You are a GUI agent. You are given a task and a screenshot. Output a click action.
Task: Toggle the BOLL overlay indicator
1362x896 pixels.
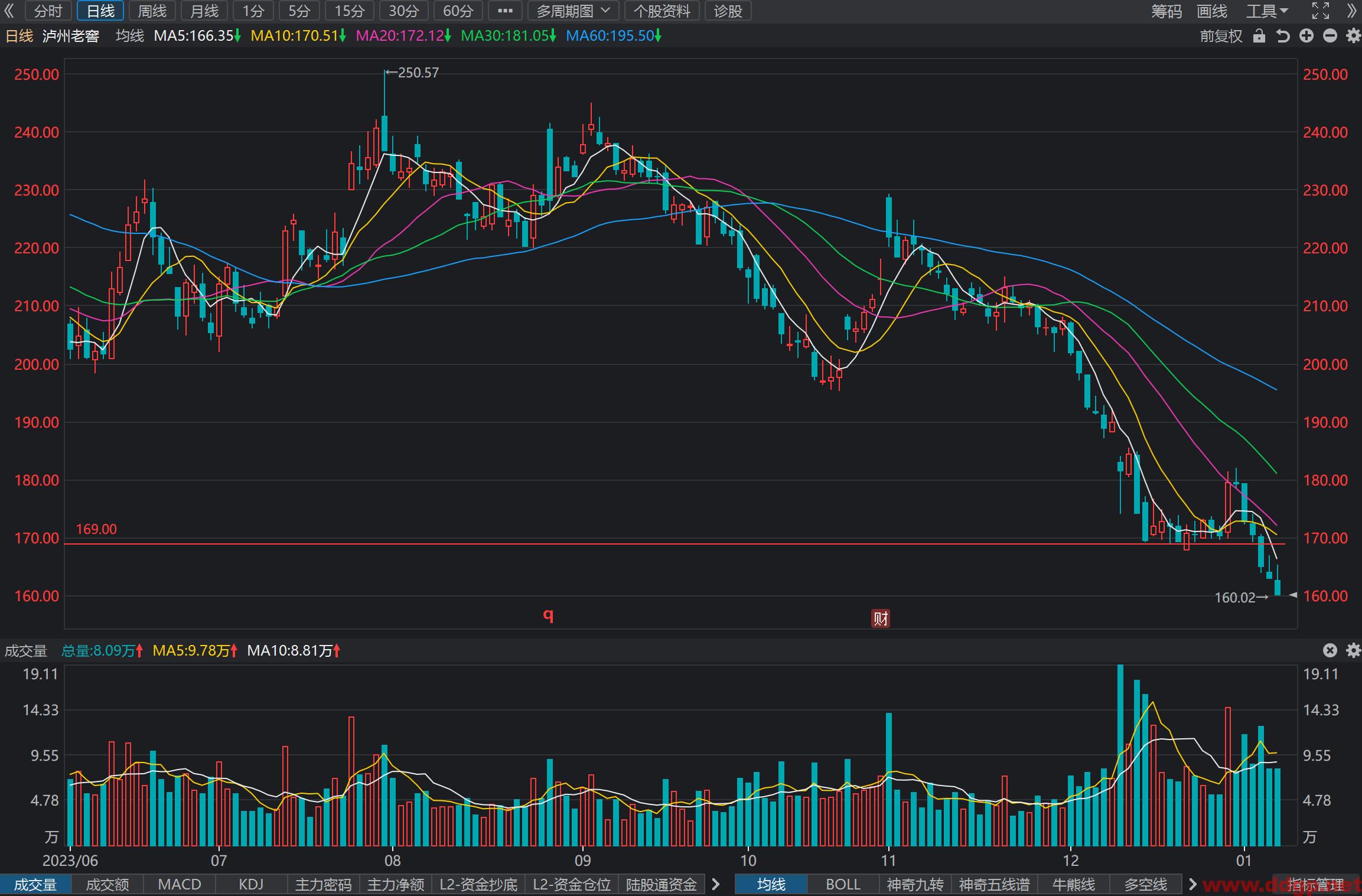(843, 884)
